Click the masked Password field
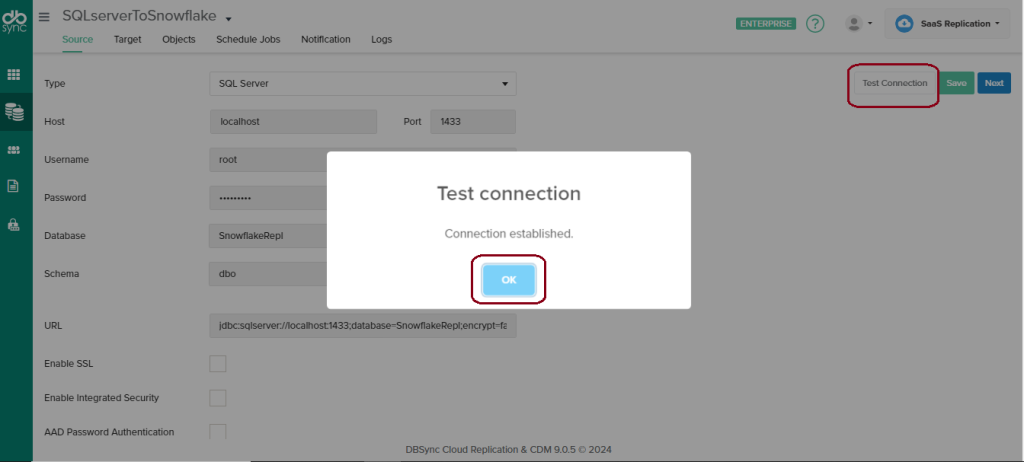Image resolution: width=1024 pixels, height=462 pixels. tap(268, 197)
